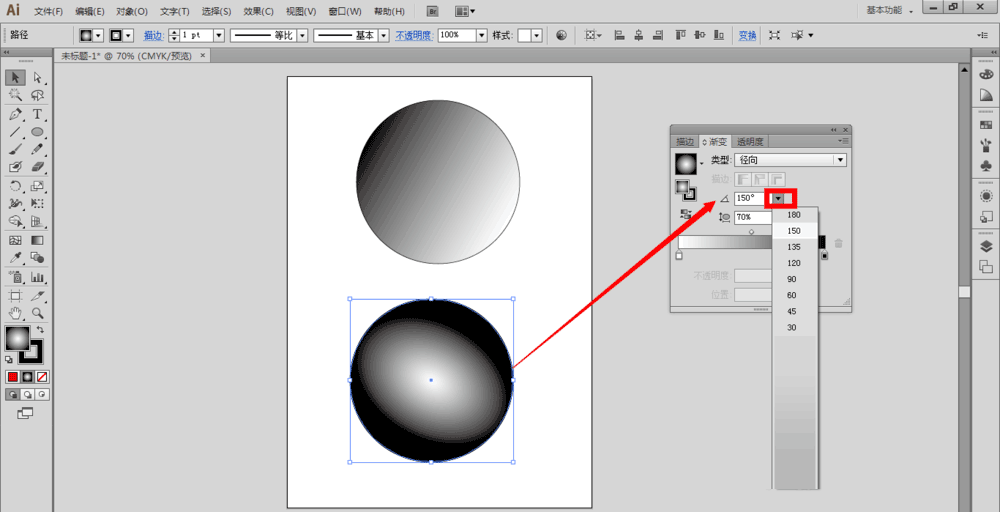
Task: Click the large Fill swatch in toolbox
Action: pyautogui.click(x=17, y=339)
